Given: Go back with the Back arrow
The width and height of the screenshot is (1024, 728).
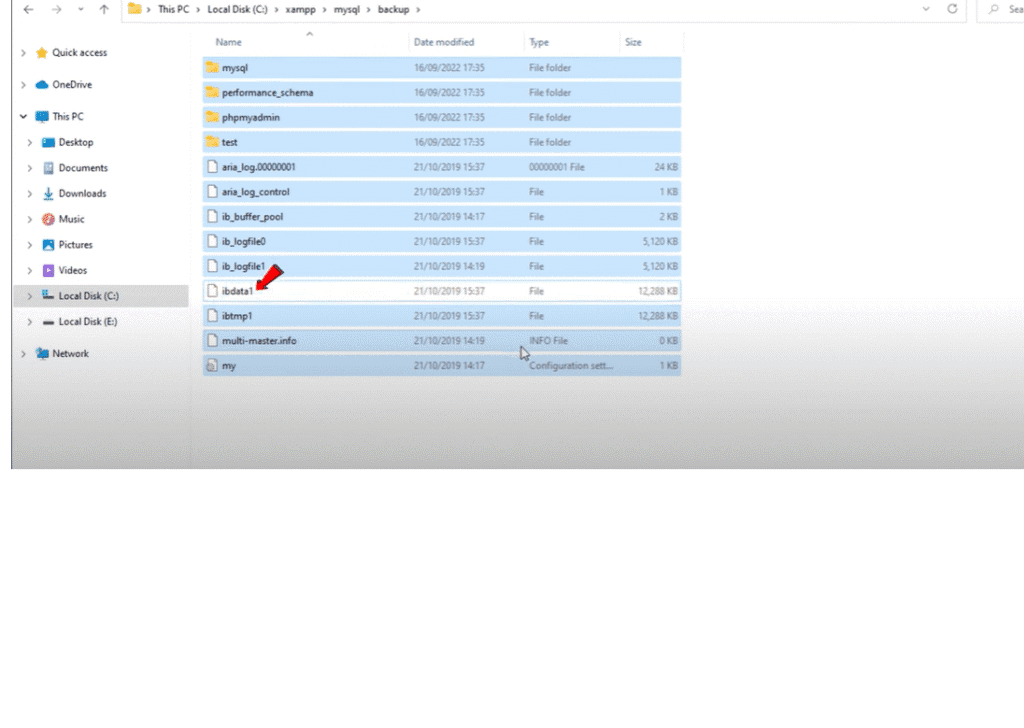Looking at the screenshot, I should [28, 9].
